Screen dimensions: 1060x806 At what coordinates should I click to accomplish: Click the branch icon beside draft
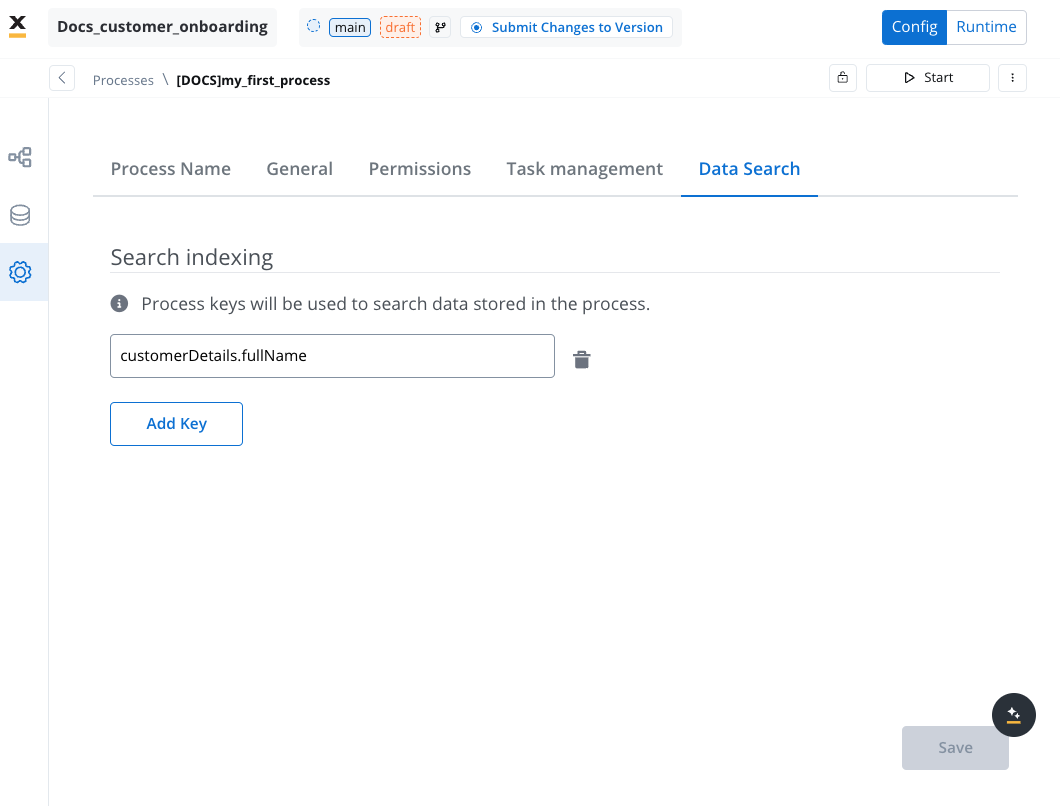[x=440, y=28]
